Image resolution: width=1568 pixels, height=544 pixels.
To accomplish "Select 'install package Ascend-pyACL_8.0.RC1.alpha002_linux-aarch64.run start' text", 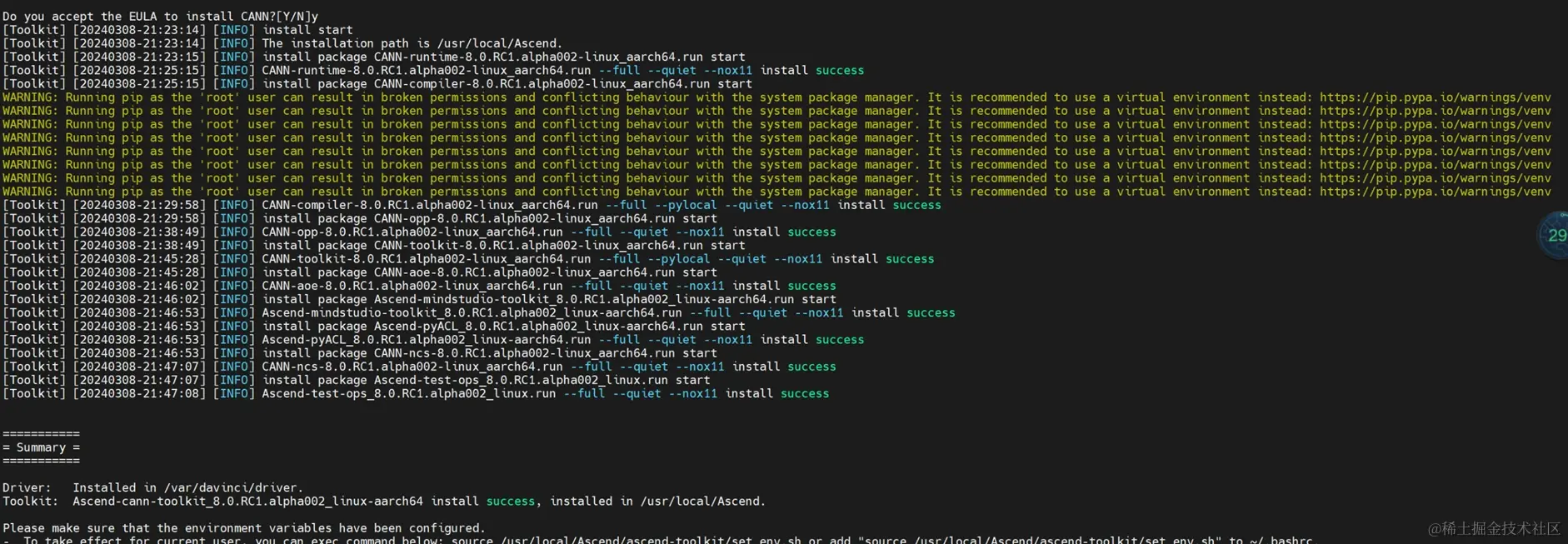I will (503, 326).
